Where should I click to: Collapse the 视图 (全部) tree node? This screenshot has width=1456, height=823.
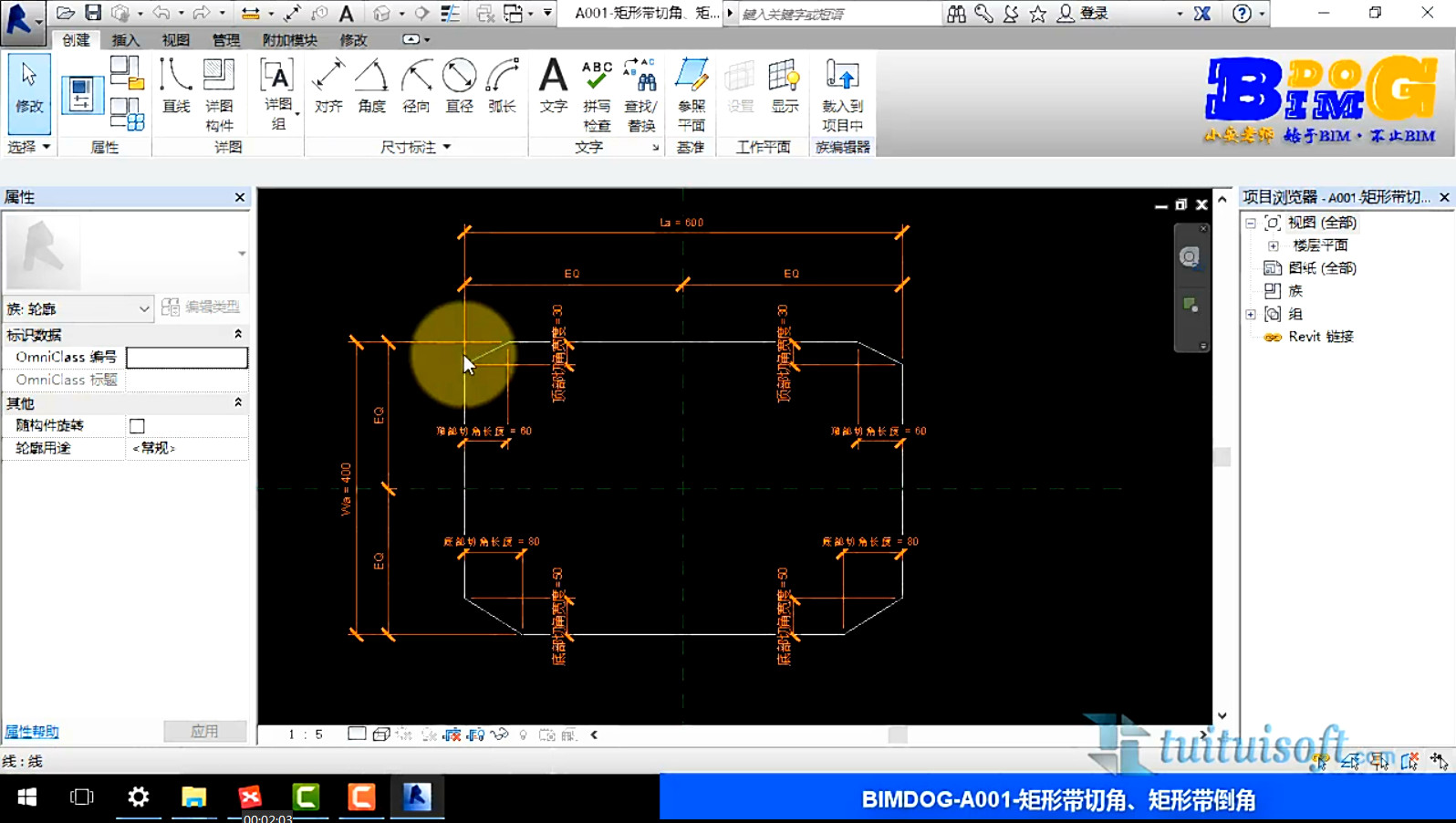(1251, 223)
